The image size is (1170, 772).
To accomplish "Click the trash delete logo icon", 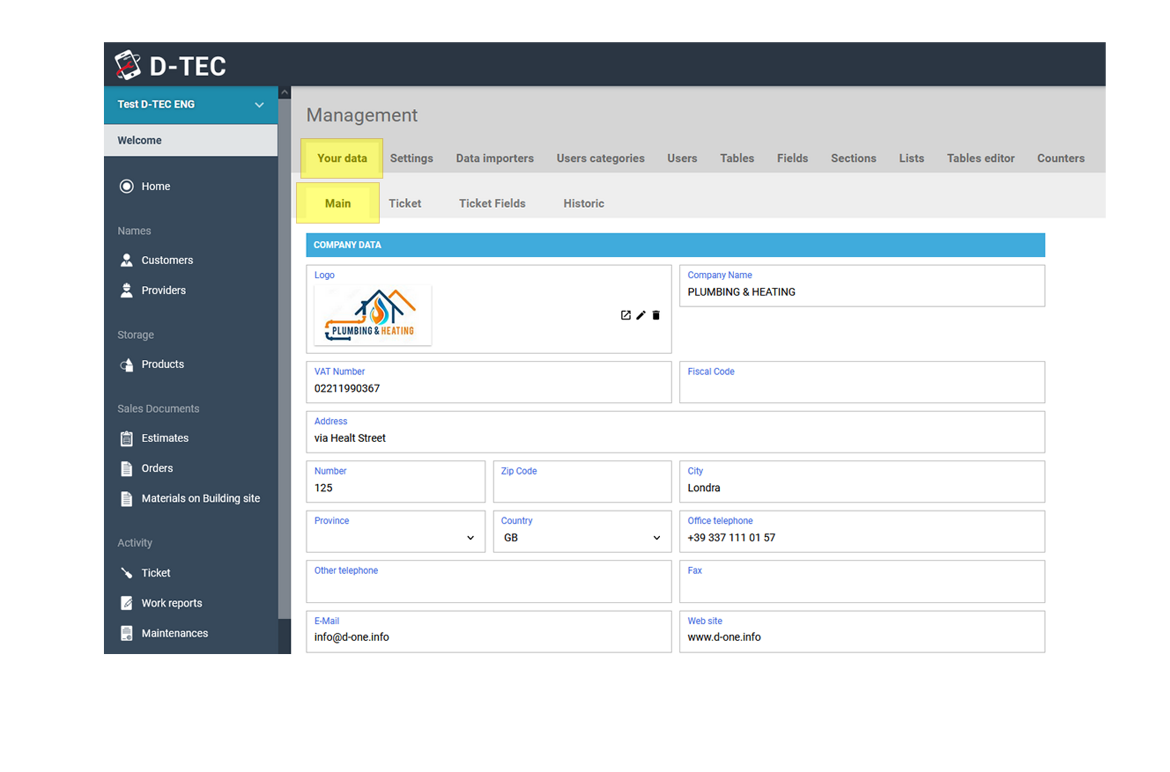I will pos(656,315).
